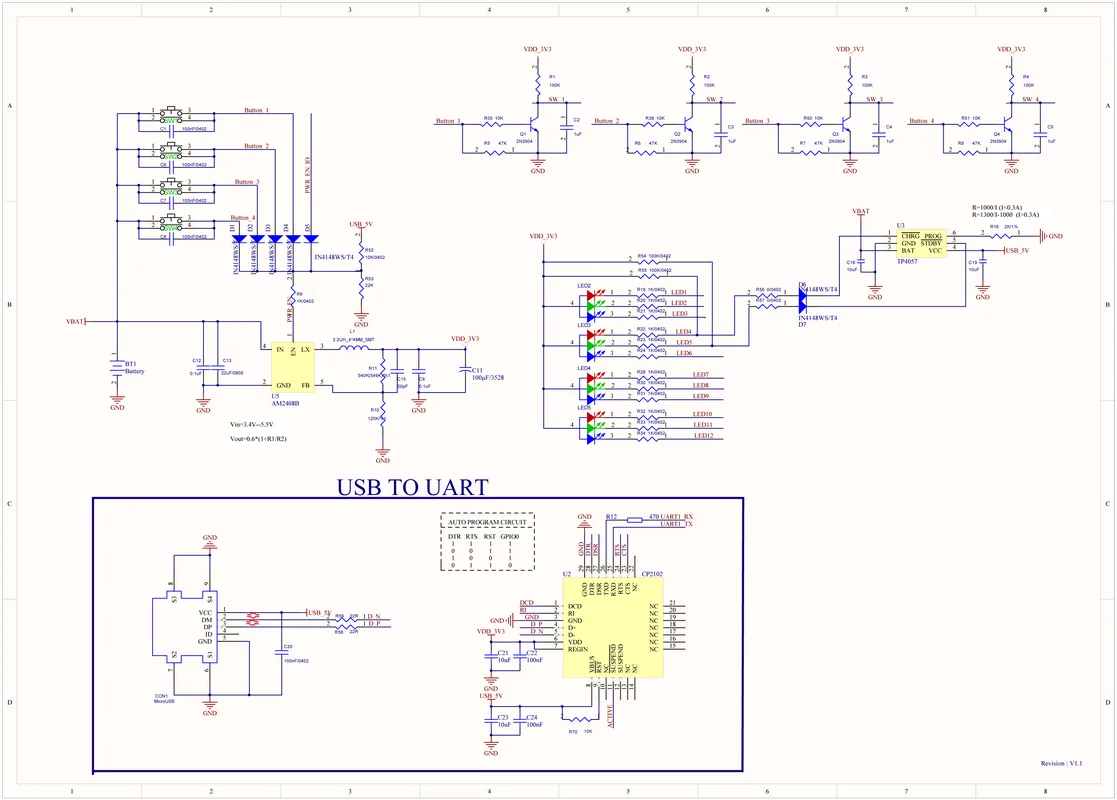
Task: Click the D_N net label near R59
Action: [x=374, y=616]
